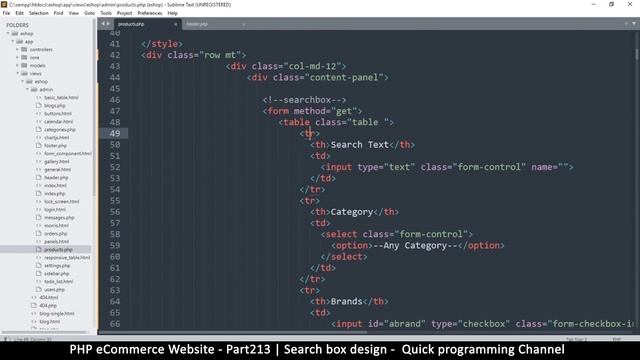Click the core folder icon

point(24,58)
